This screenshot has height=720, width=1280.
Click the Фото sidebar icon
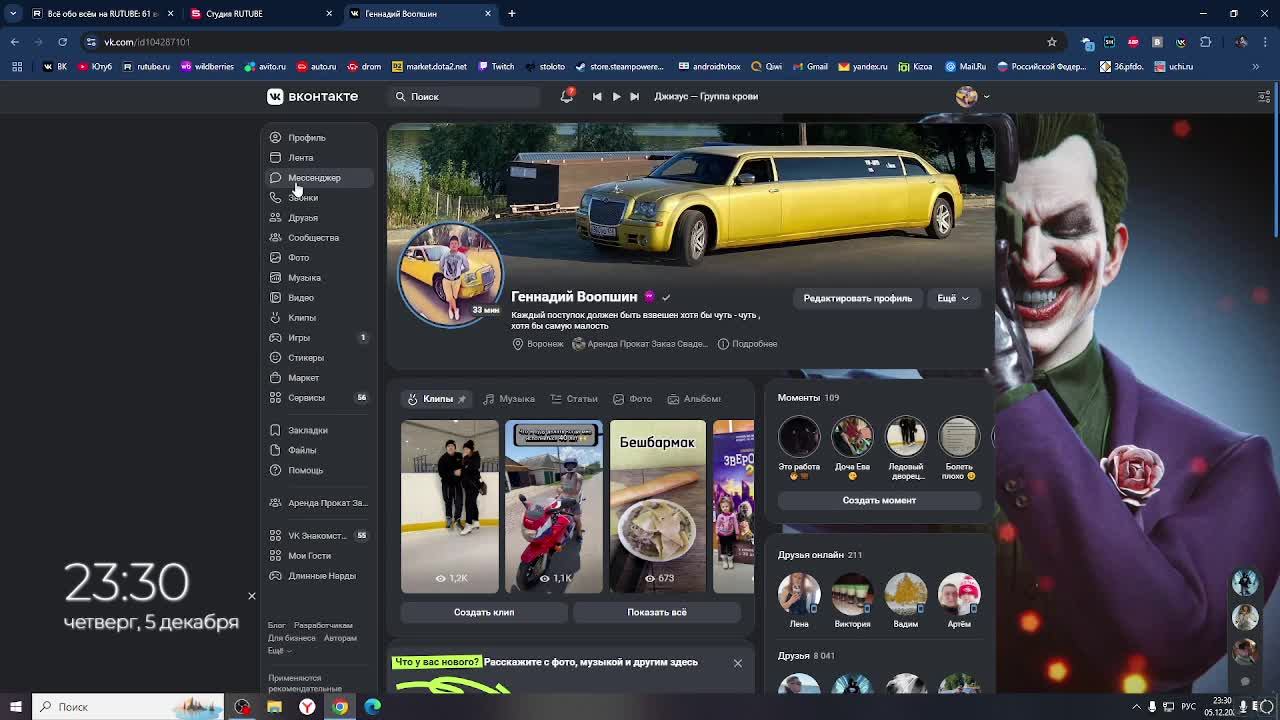point(276,257)
